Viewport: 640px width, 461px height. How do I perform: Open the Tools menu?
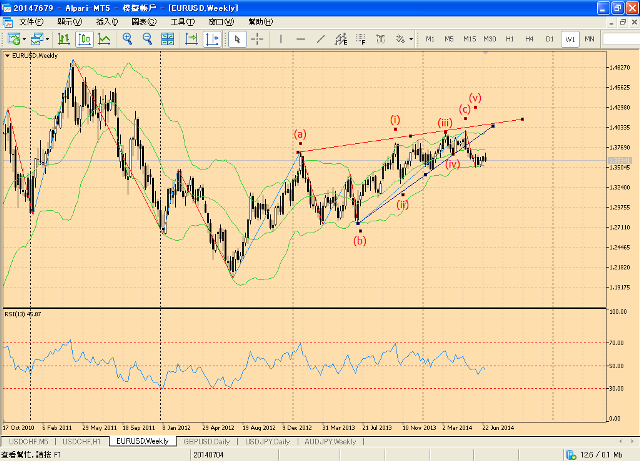click(182, 22)
